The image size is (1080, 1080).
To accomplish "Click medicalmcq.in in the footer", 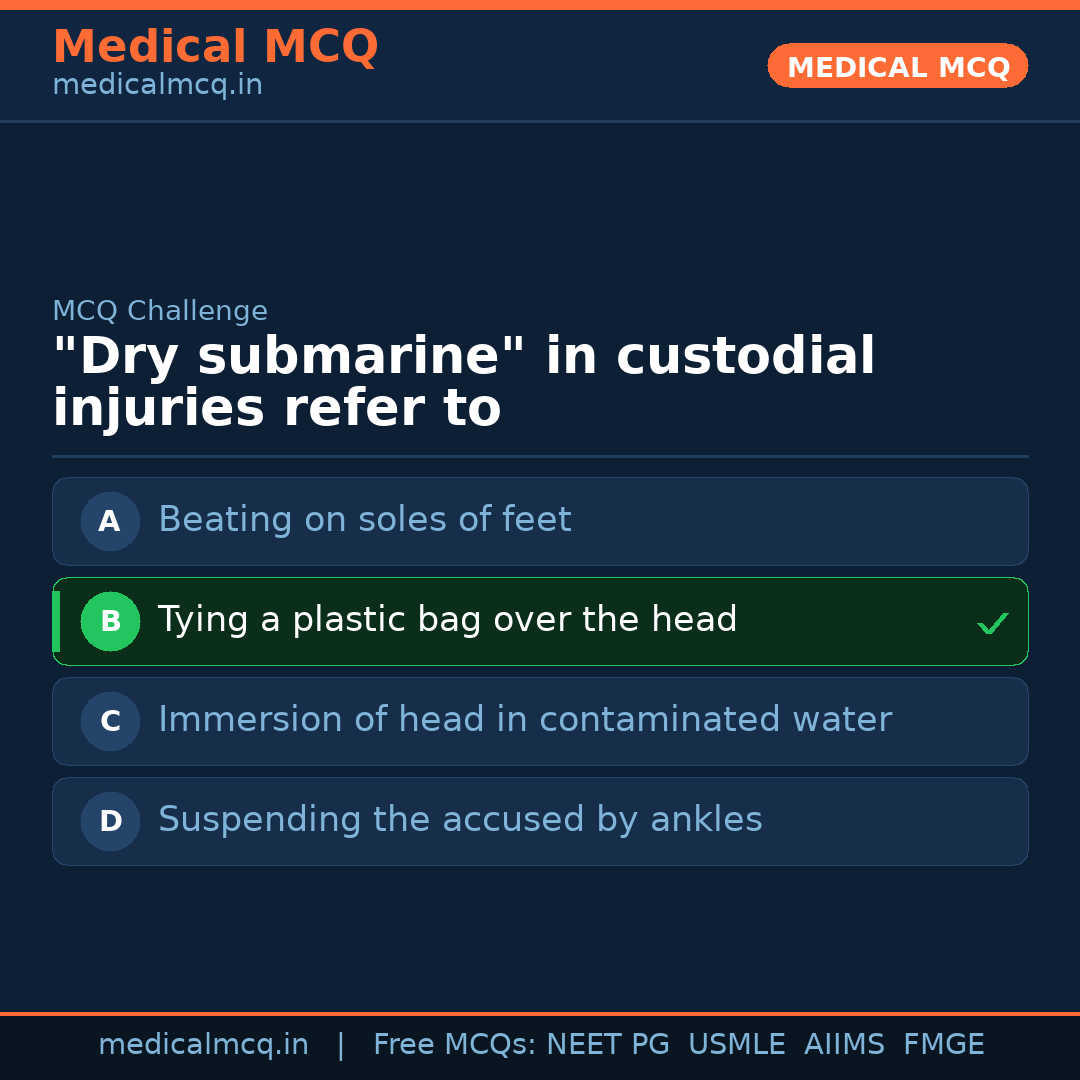I will (x=203, y=1045).
